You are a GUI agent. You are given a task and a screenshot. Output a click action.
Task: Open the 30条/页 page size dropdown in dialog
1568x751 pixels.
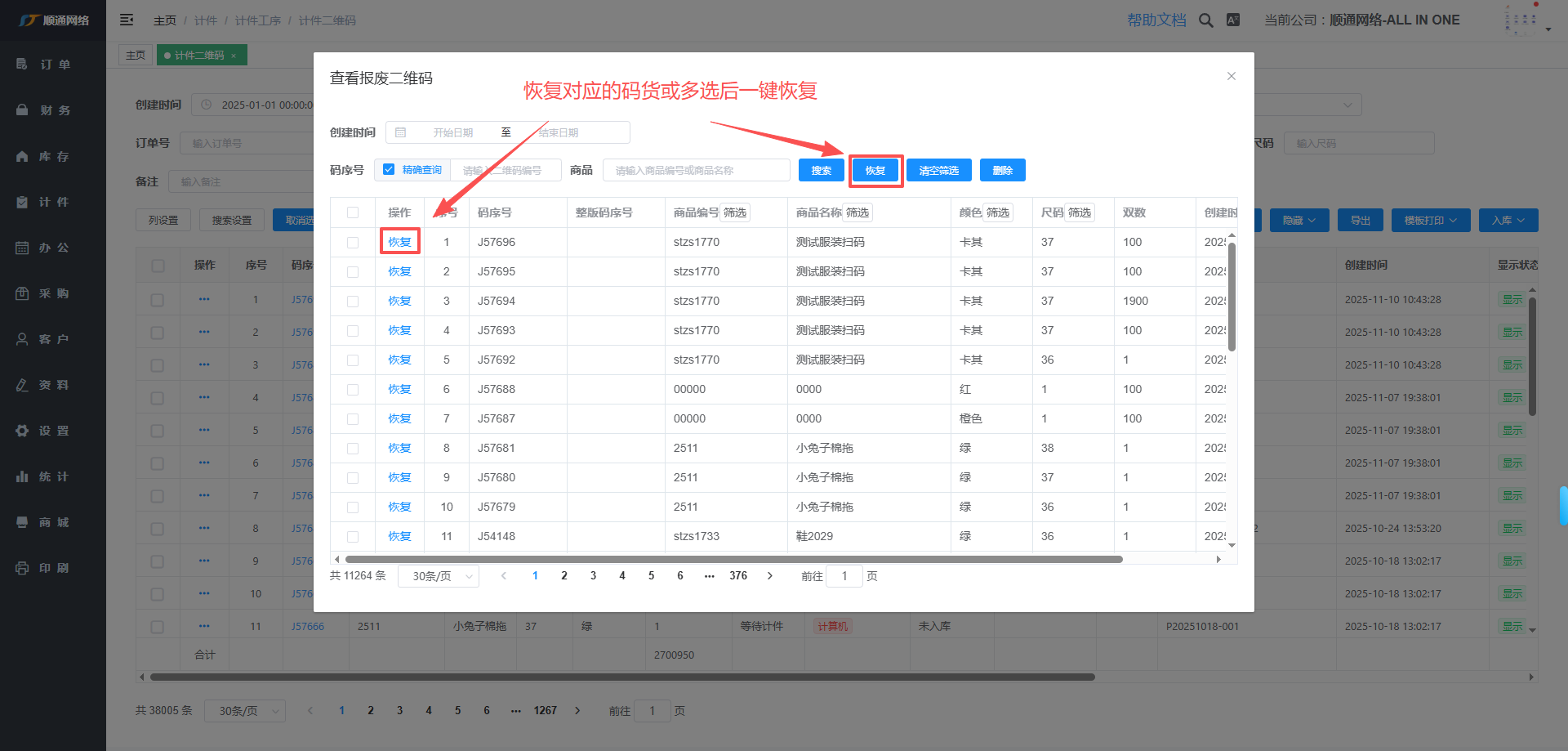click(x=439, y=576)
